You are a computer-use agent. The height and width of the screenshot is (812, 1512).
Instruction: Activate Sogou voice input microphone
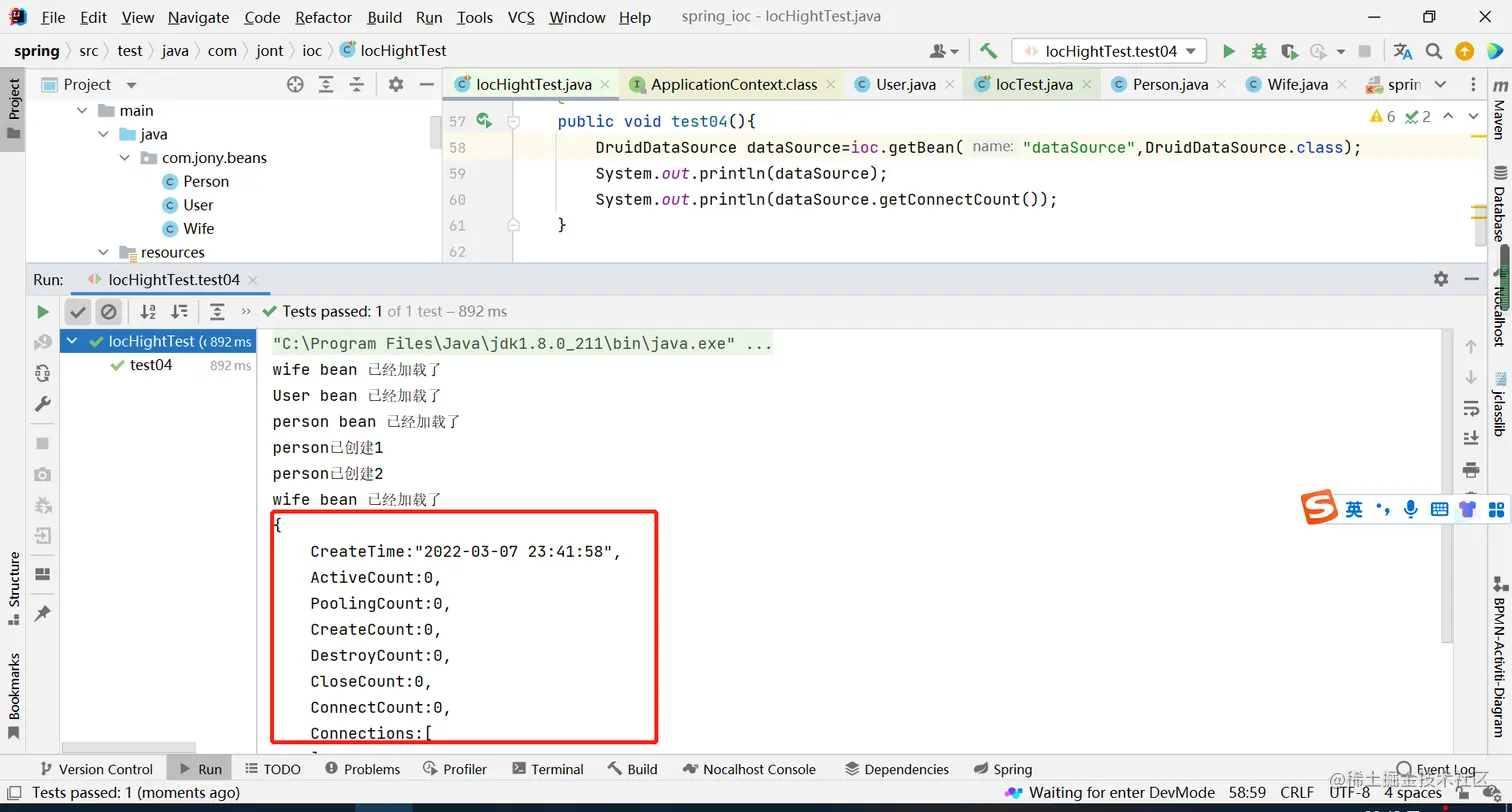[x=1411, y=509]
